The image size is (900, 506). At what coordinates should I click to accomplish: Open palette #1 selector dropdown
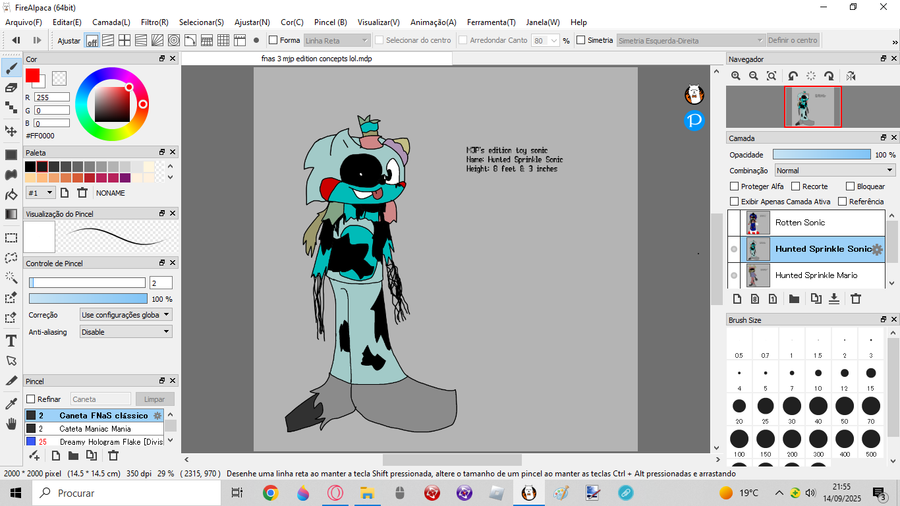40,193
